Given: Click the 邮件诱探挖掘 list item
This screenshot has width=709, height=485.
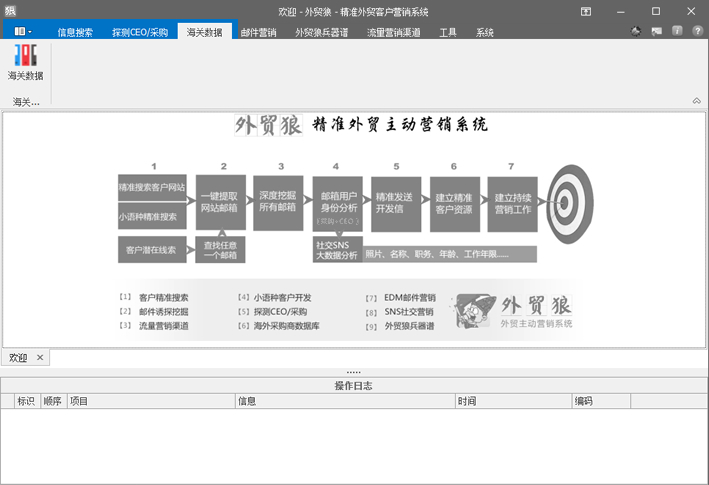Looking at the screenshot, I should click(164, 312).
